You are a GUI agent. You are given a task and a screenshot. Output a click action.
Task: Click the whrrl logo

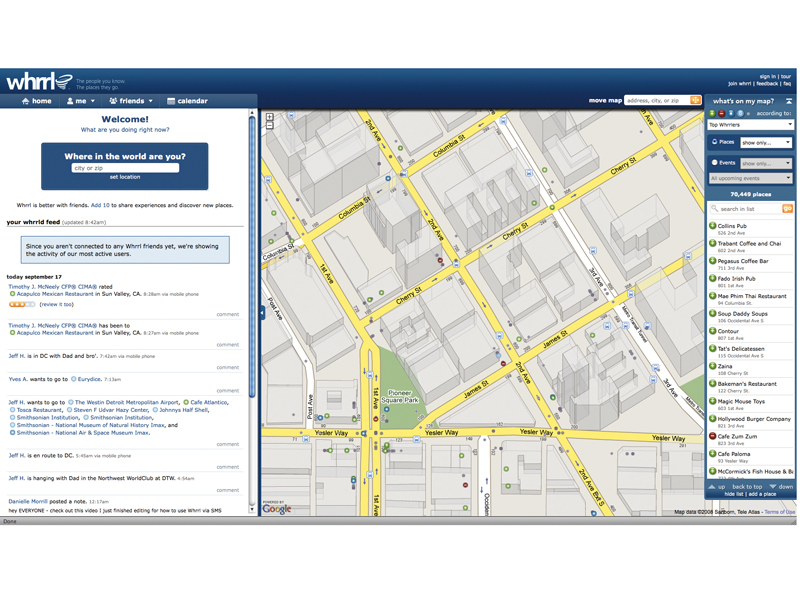point(39,82)
